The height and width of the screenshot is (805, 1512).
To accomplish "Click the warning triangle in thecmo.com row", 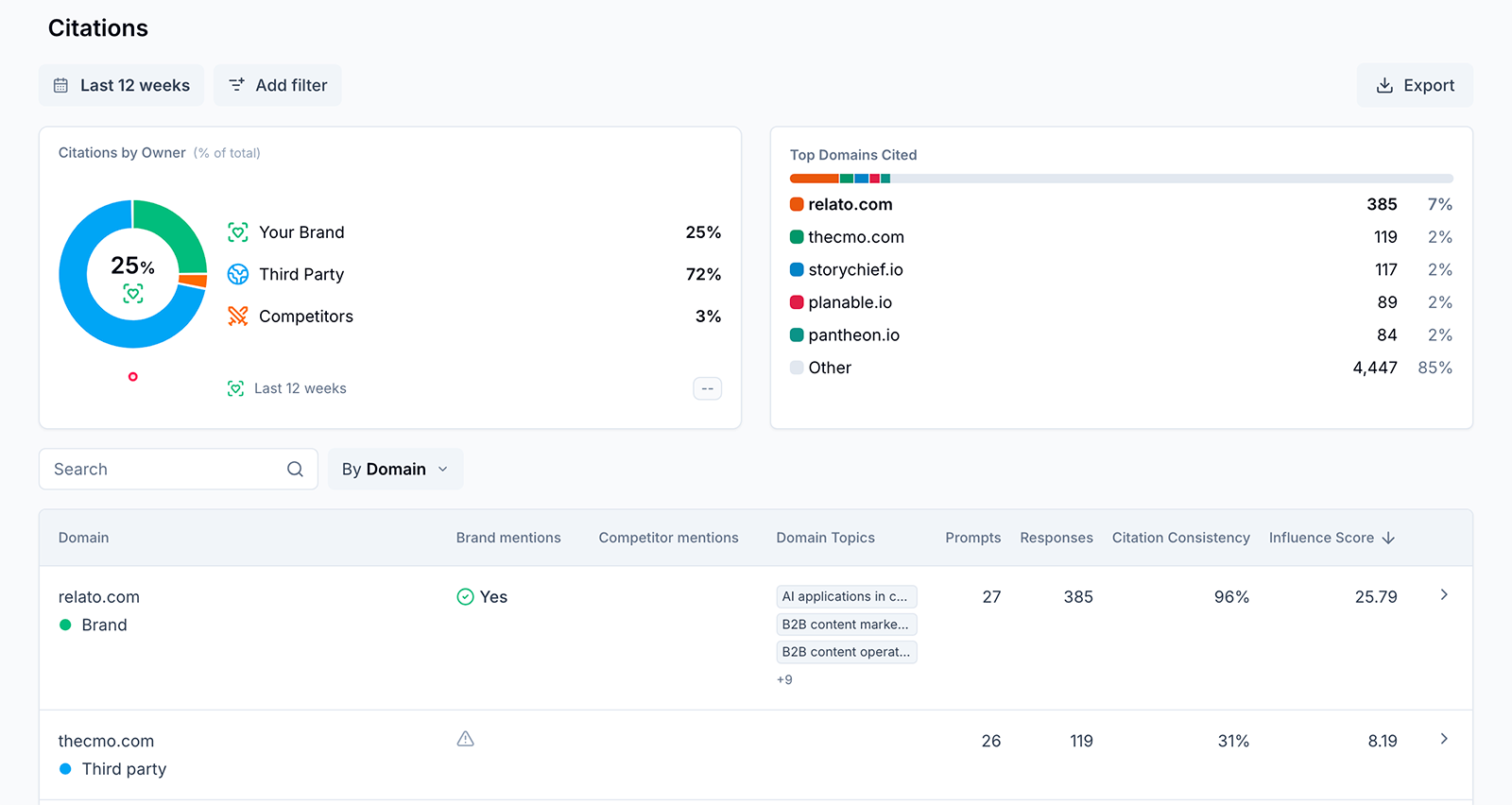I will tap(465, 739).
